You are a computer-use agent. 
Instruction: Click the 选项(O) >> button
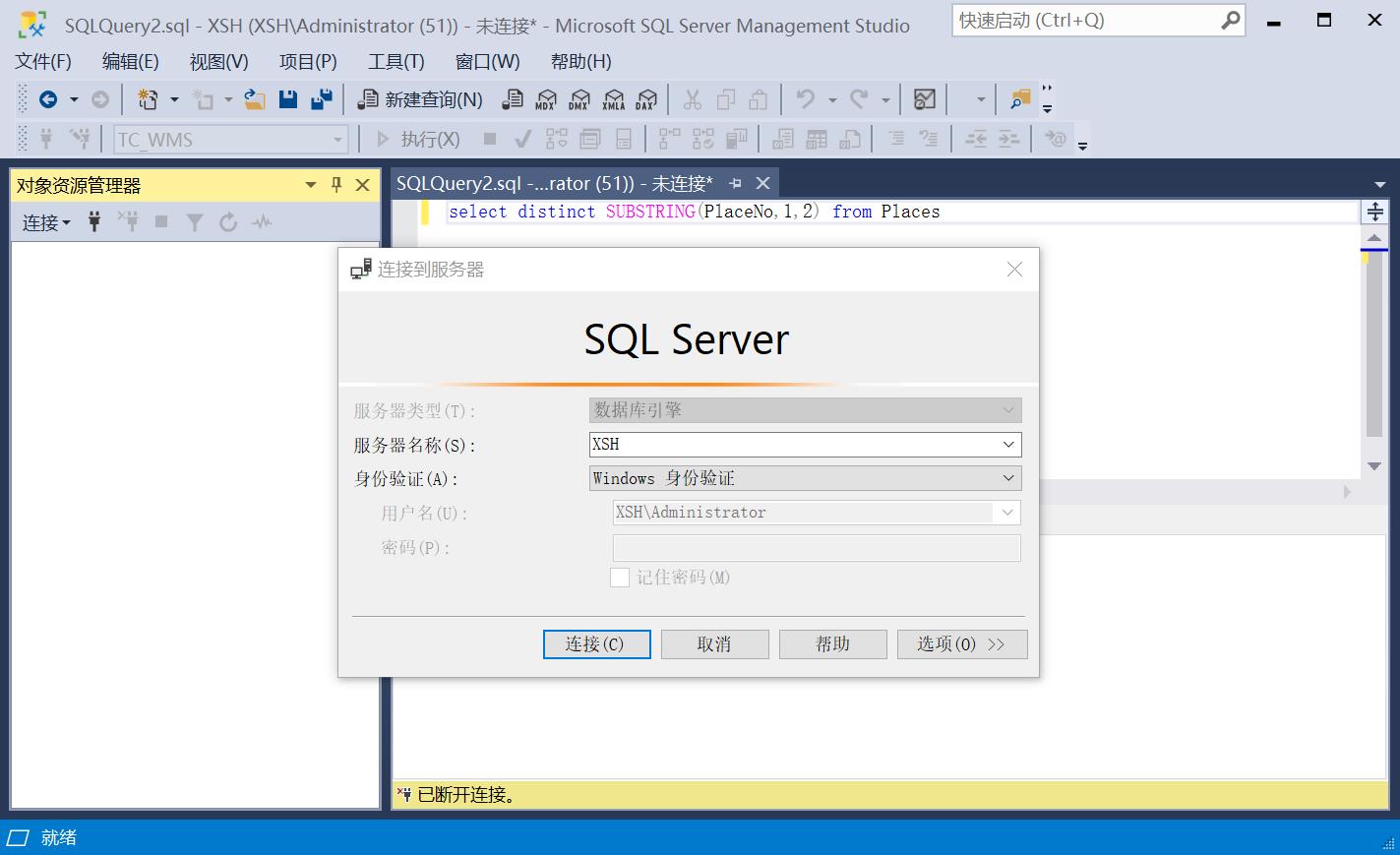[x=962, y=644]
